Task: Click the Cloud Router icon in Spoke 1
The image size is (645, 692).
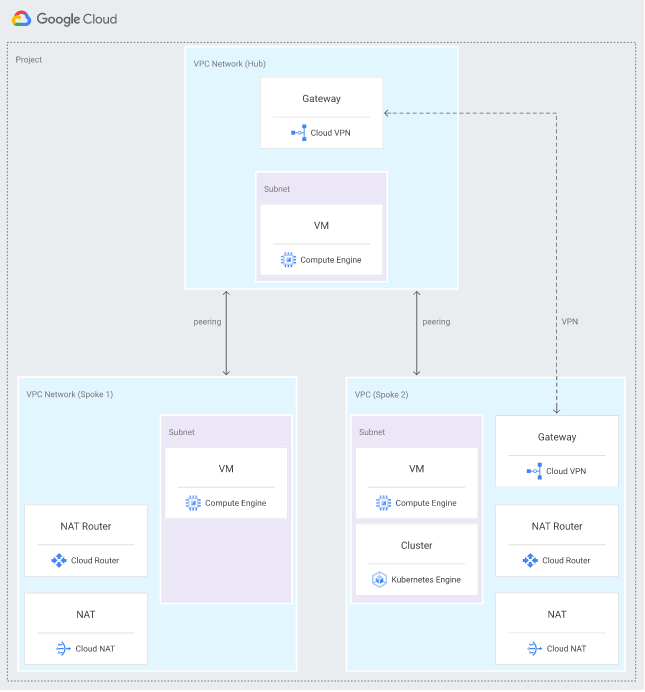Action: [59, 560]
